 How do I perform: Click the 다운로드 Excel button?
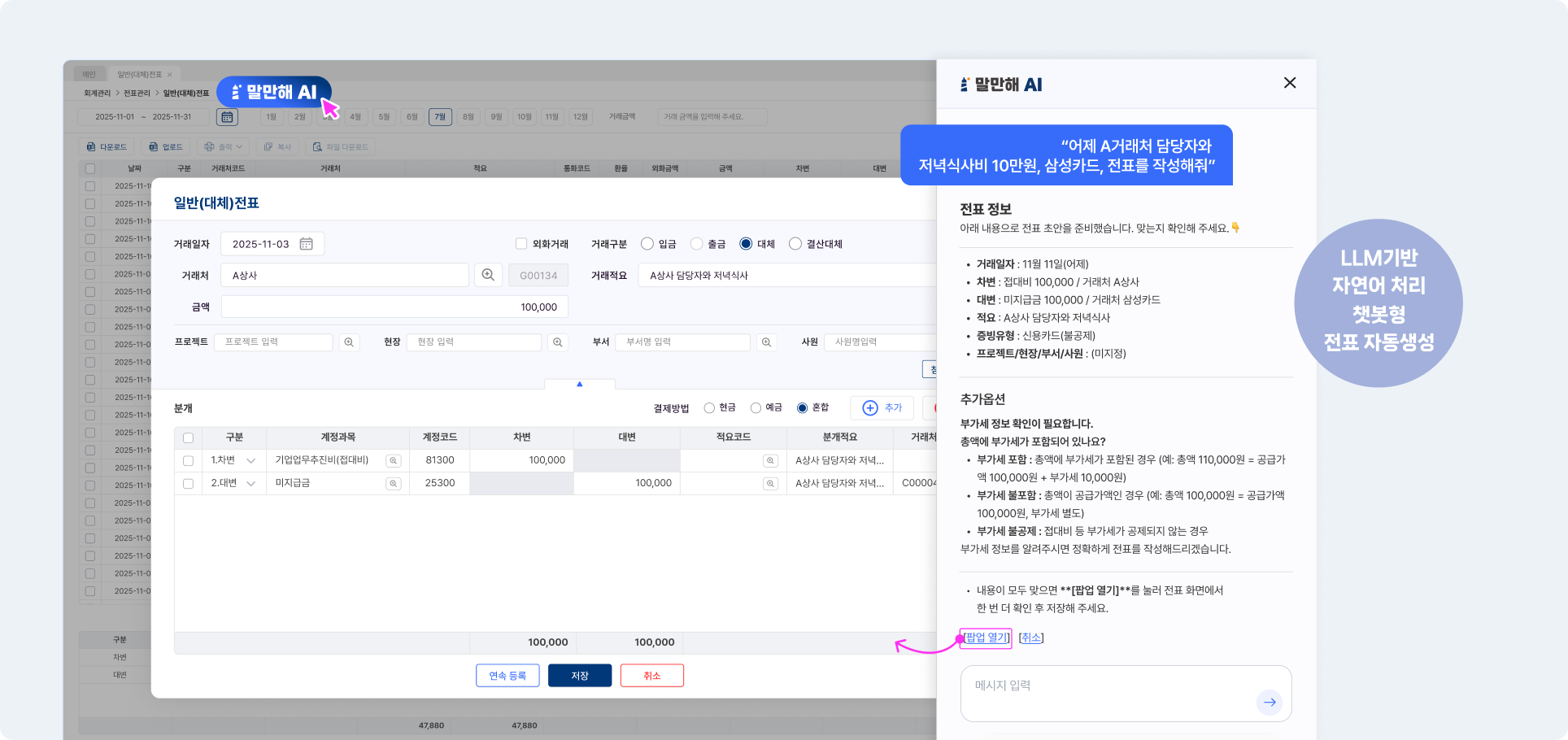[x=107, y=147]
